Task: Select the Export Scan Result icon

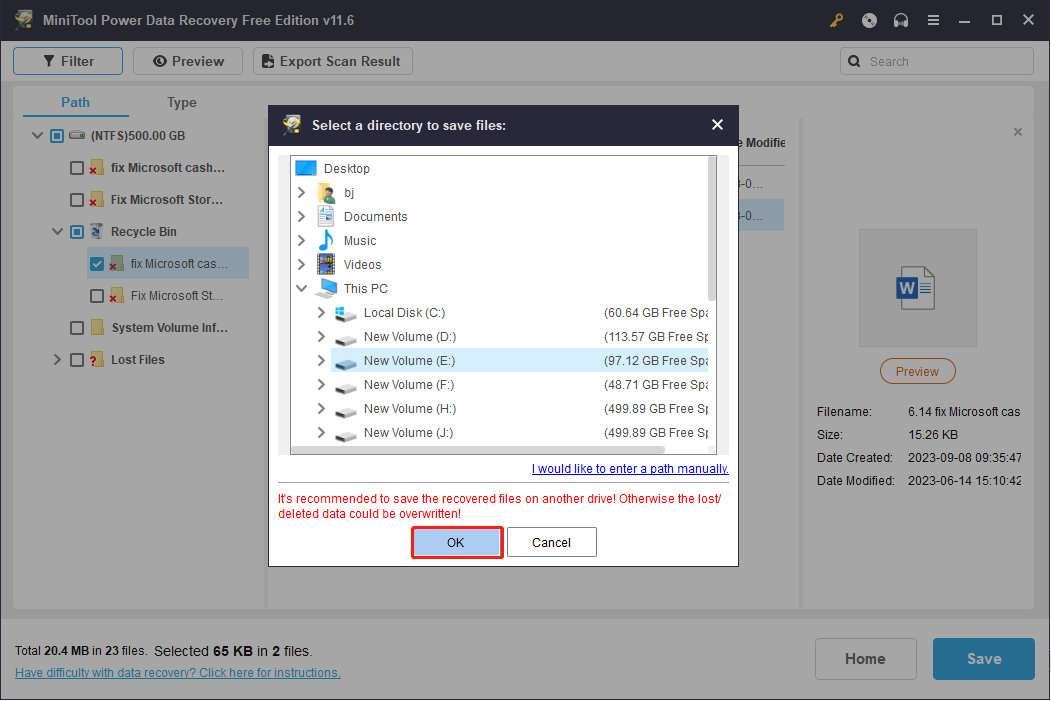Action: [x=267, y=61]
